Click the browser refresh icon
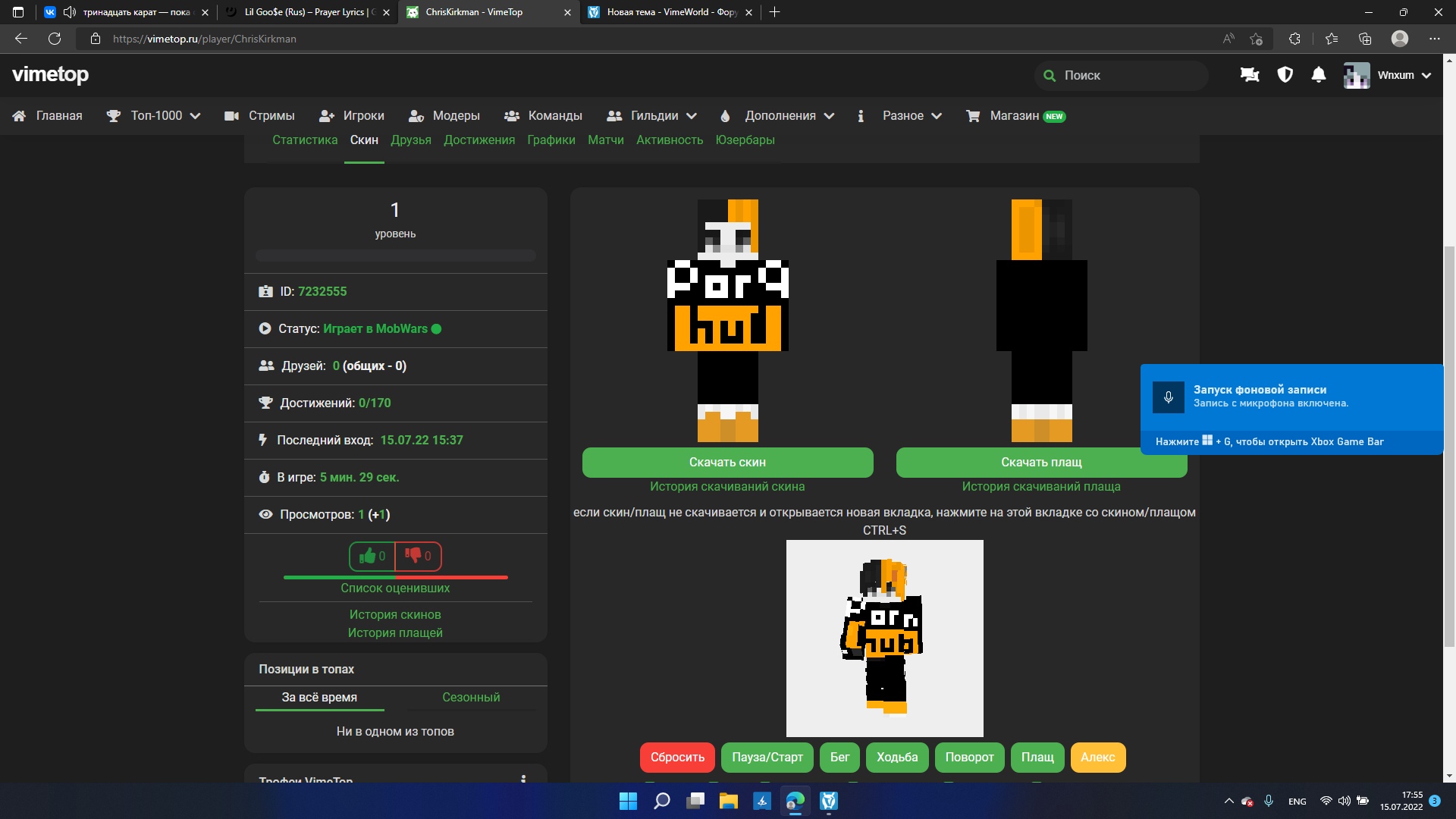Screen dimensions: 1456x819 point(55,39)
